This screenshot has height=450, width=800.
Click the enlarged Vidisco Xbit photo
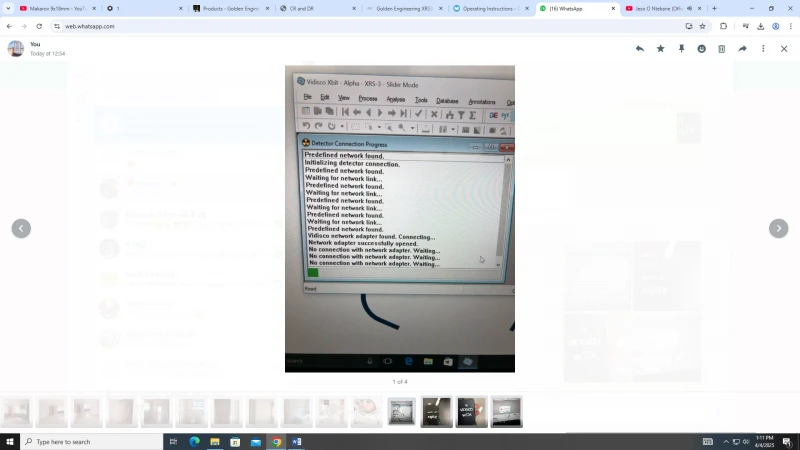pyautogui.click(x=399, y=218)
